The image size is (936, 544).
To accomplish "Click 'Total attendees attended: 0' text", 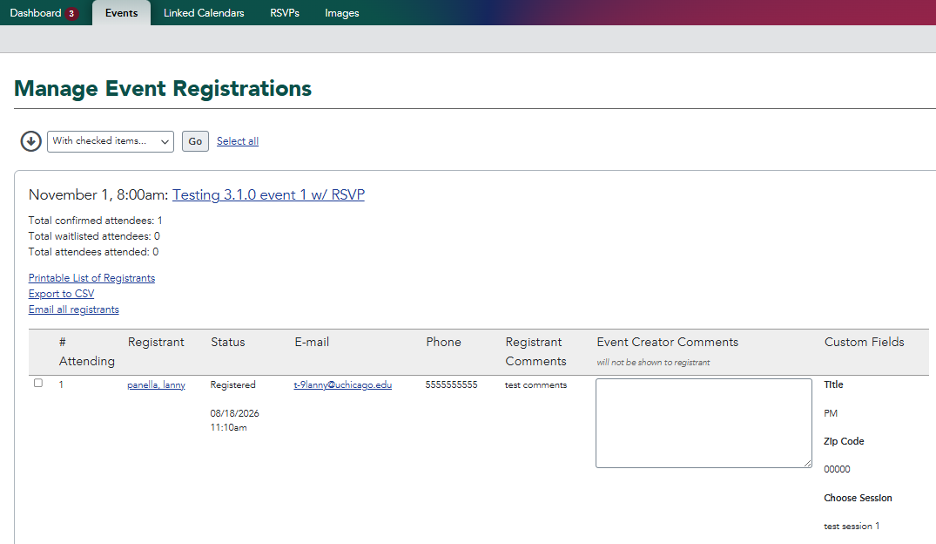I will (94, 252).
